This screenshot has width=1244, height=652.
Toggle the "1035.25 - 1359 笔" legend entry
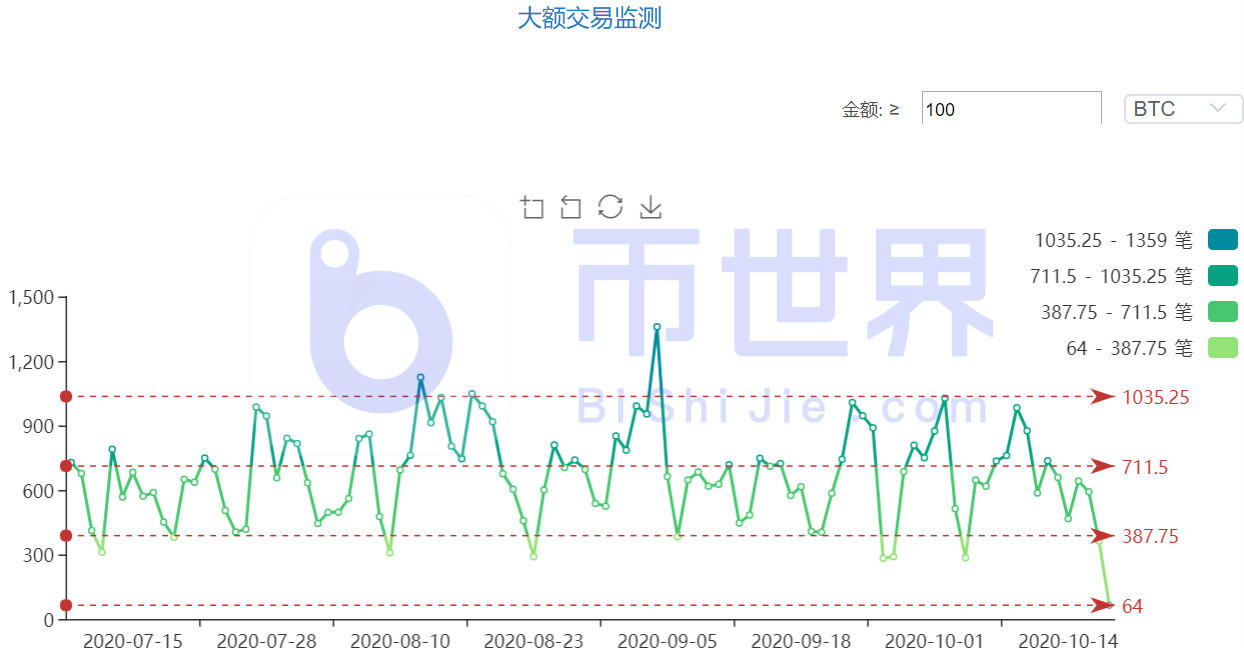click(1113, 240)
